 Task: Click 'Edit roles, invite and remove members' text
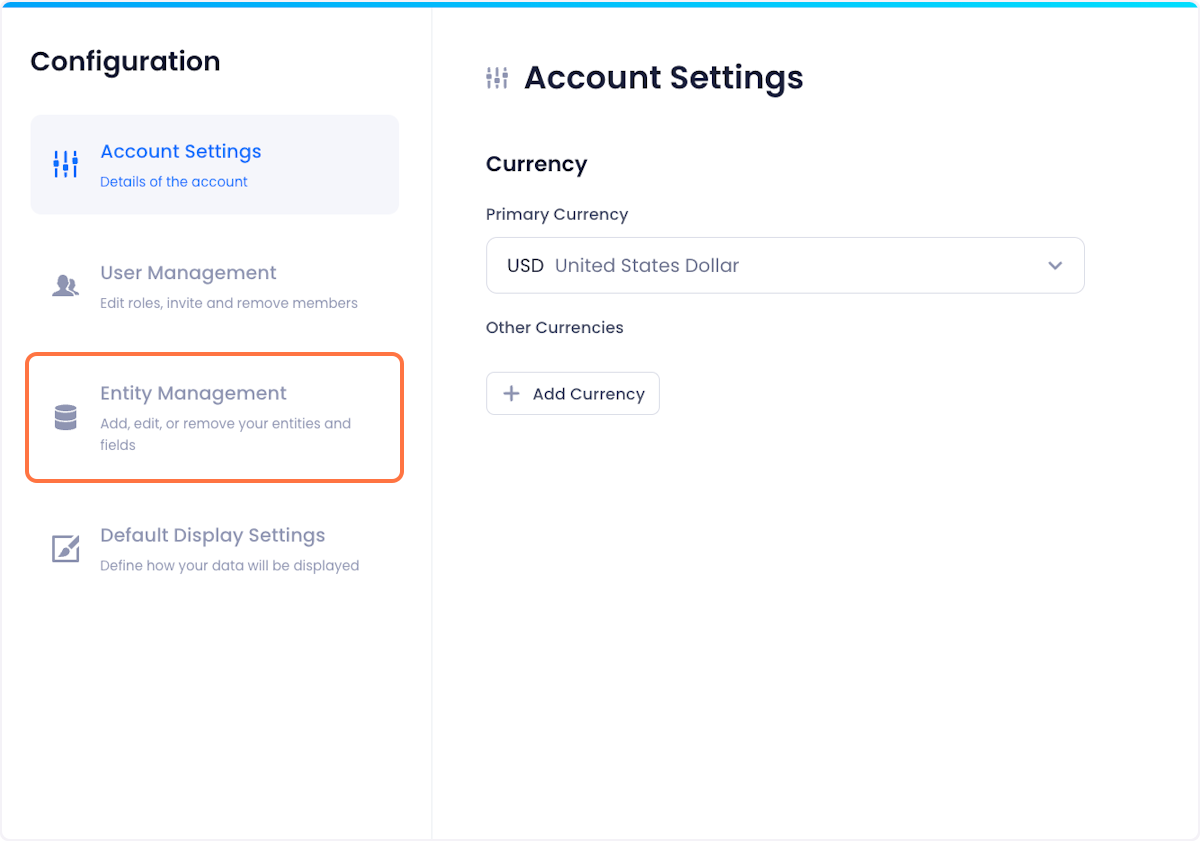pos(229,303)
